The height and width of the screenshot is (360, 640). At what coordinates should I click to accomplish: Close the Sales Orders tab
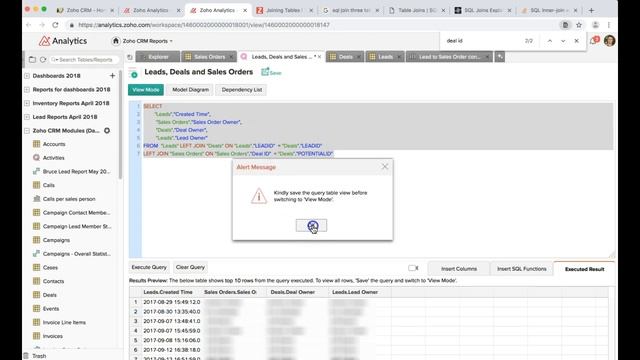pyautogui.click(x=231, y=57)
